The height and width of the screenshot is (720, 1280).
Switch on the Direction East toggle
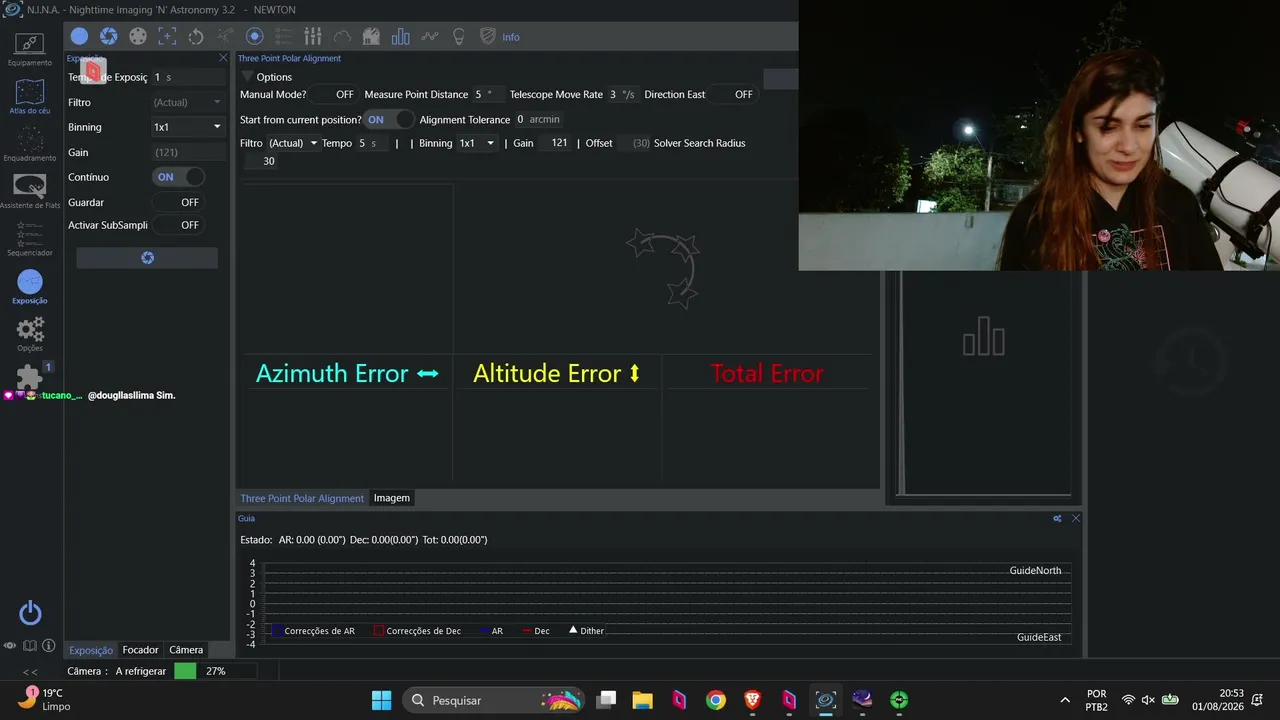pyautogui.click(x=732, y=94)
